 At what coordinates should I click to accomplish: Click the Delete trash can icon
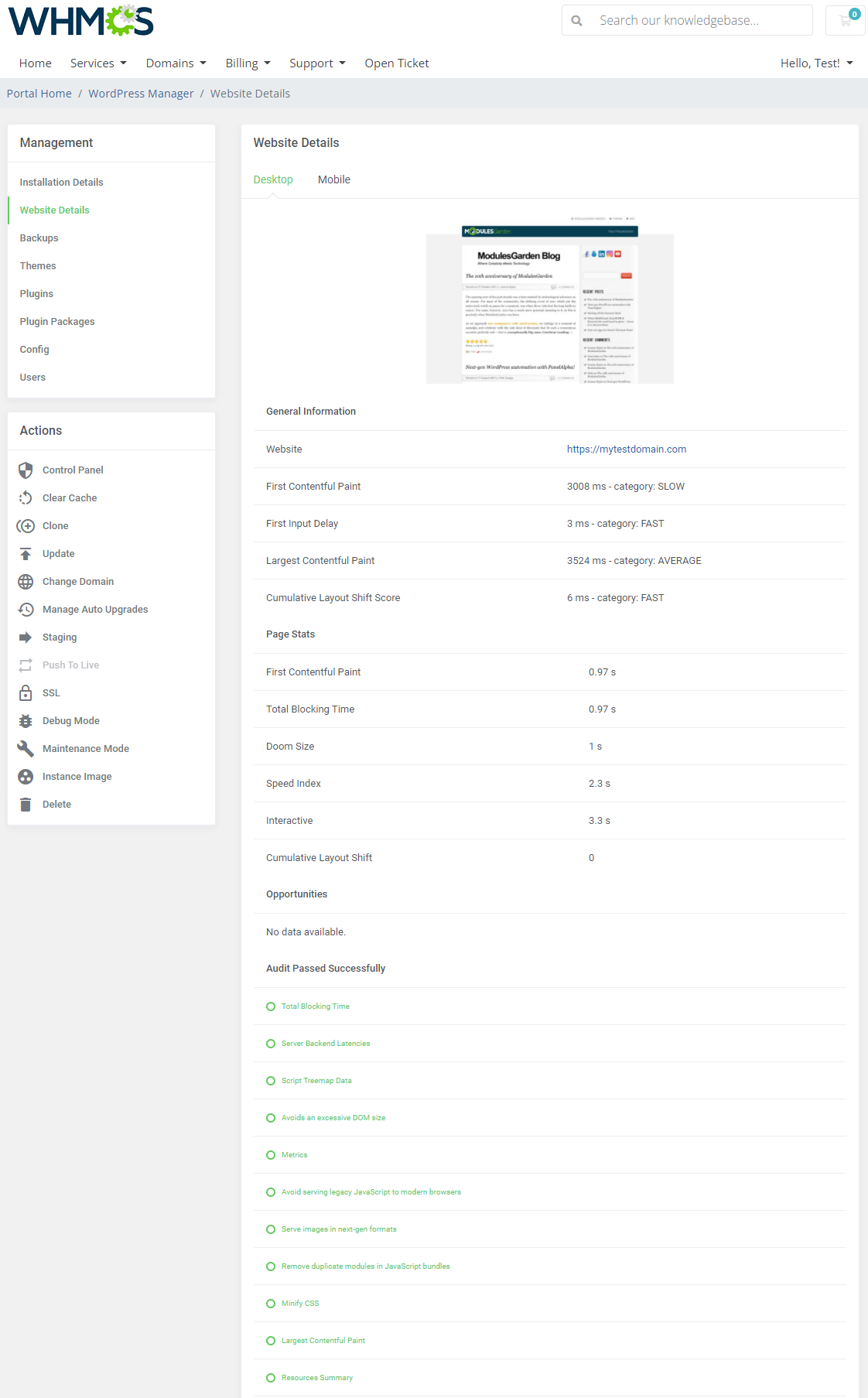pyautogui.click(x=26, y=805)
